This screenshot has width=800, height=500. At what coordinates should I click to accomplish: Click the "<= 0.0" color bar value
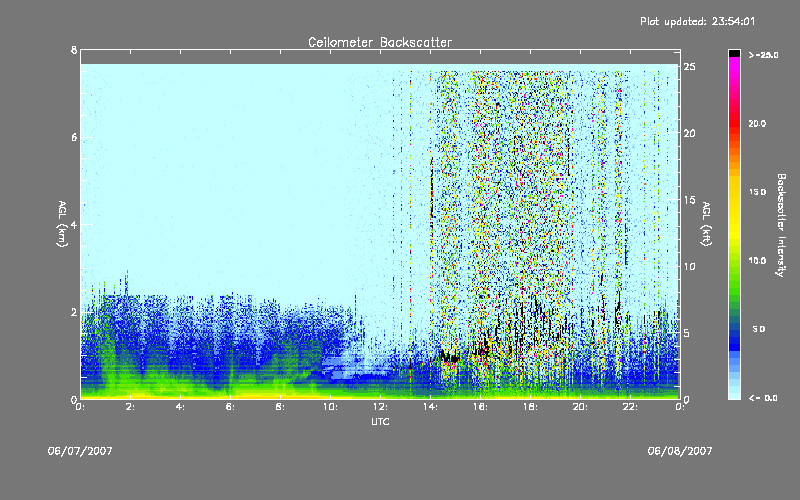coord(763,398)
